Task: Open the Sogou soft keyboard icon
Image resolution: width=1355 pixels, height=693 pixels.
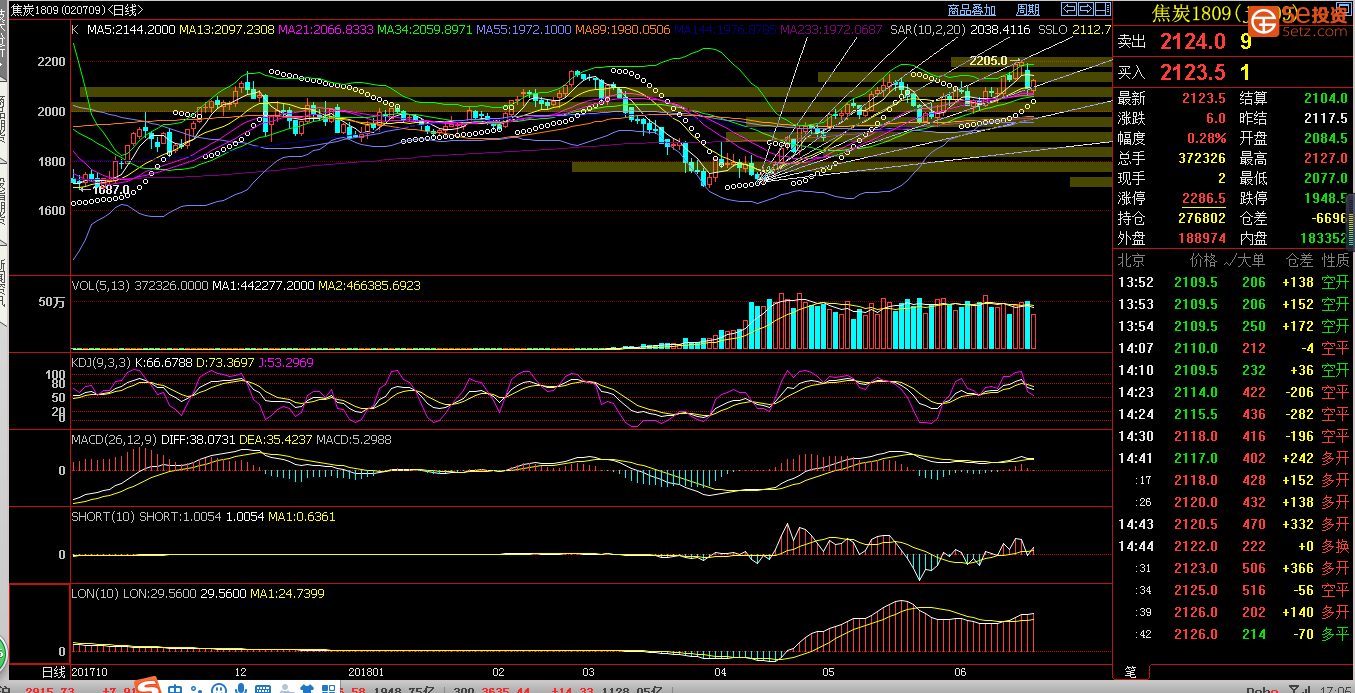Action: click(x=262, y=689)
